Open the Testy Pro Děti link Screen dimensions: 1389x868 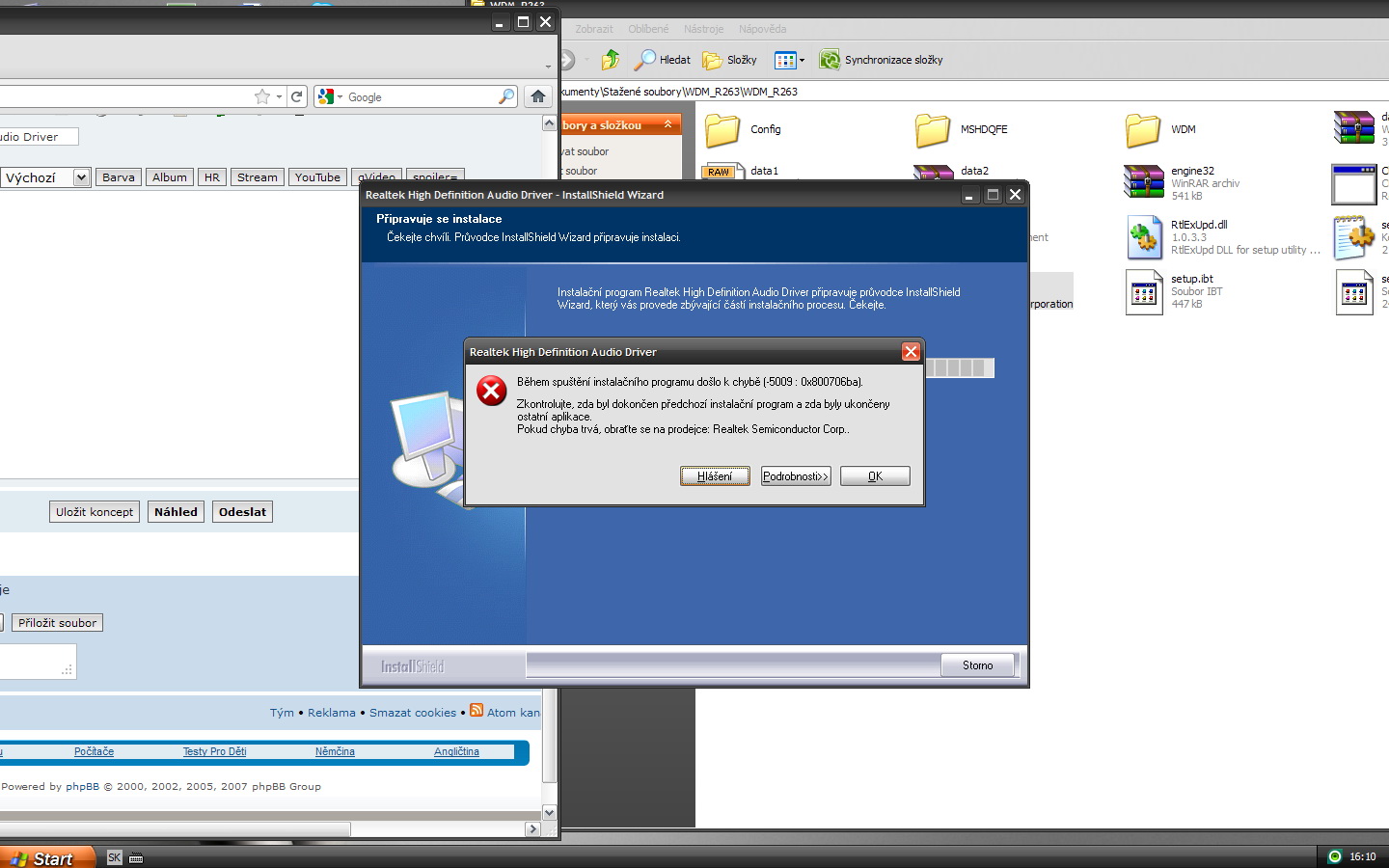[214, 751]
